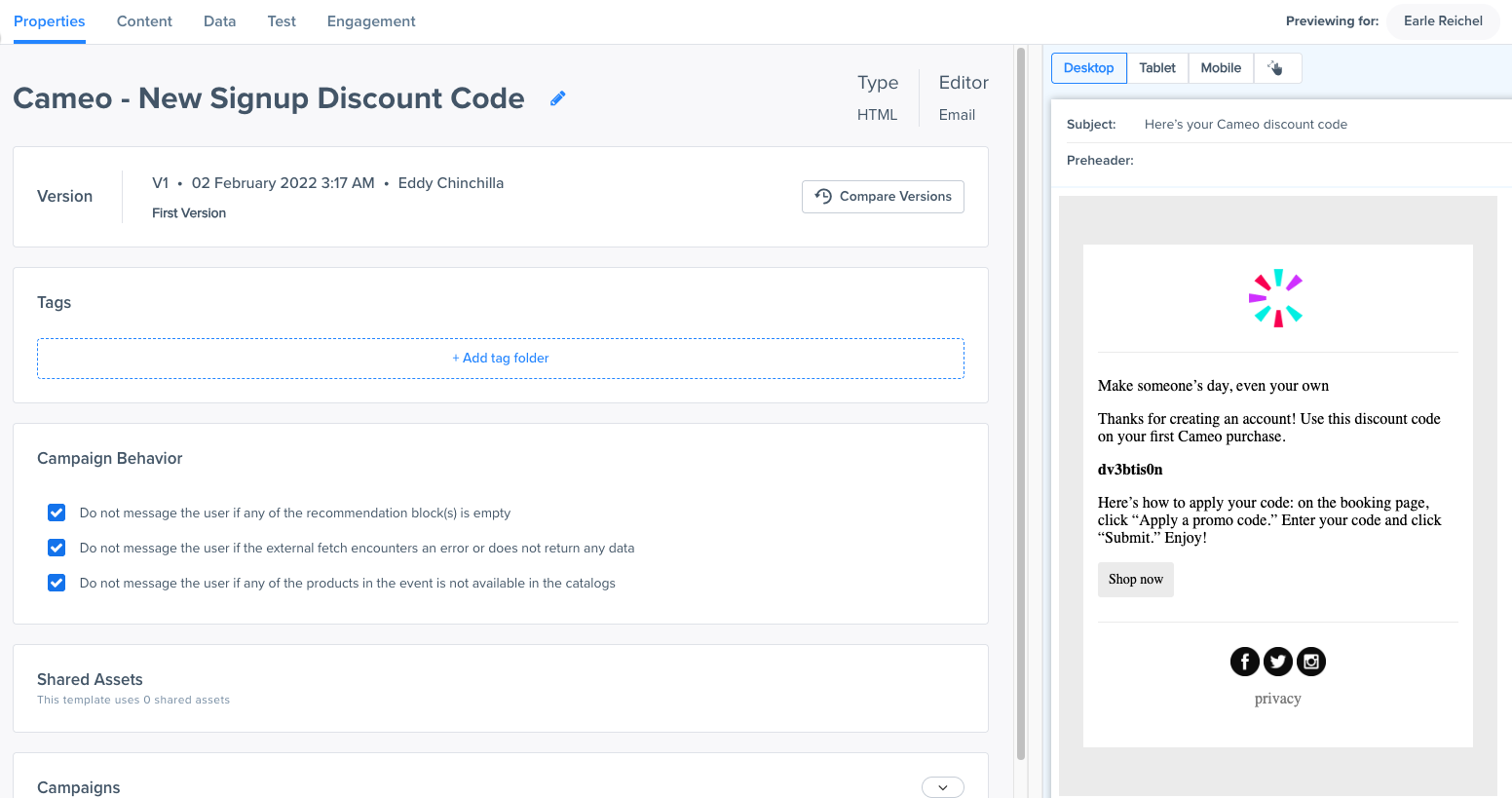
Task: Click 'This template uses 0 shared assets' text
Action: pos(133,701)
